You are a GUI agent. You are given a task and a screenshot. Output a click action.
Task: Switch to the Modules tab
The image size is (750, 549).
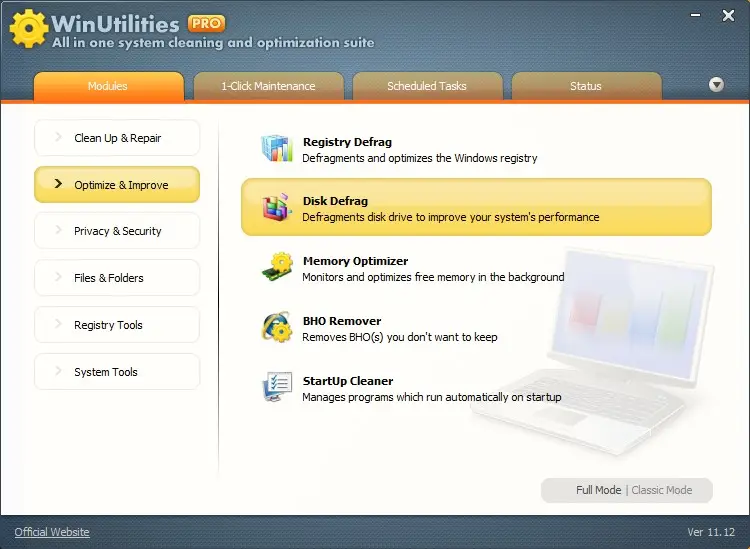[x=108, y=86]
